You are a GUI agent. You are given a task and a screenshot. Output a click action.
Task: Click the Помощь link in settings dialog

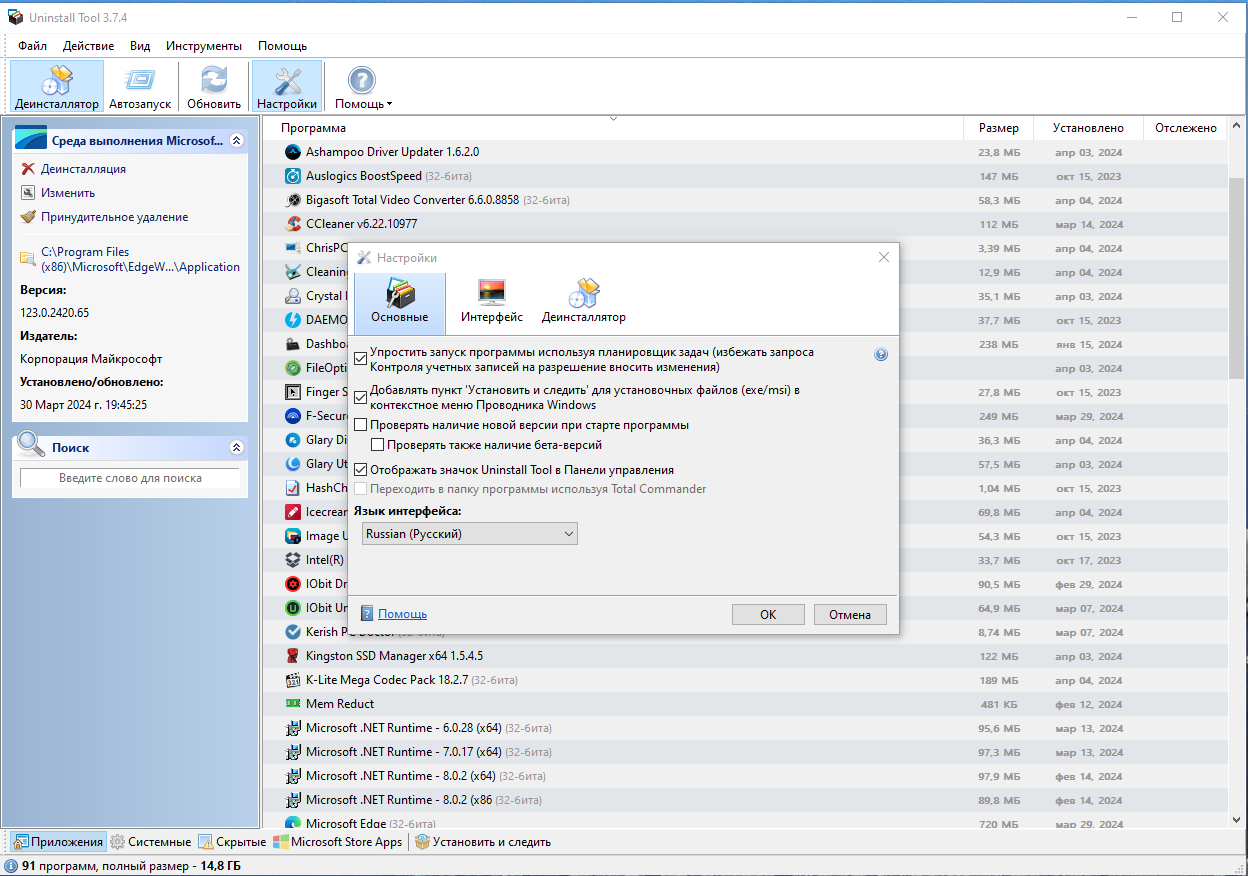[x=402, y=614]
